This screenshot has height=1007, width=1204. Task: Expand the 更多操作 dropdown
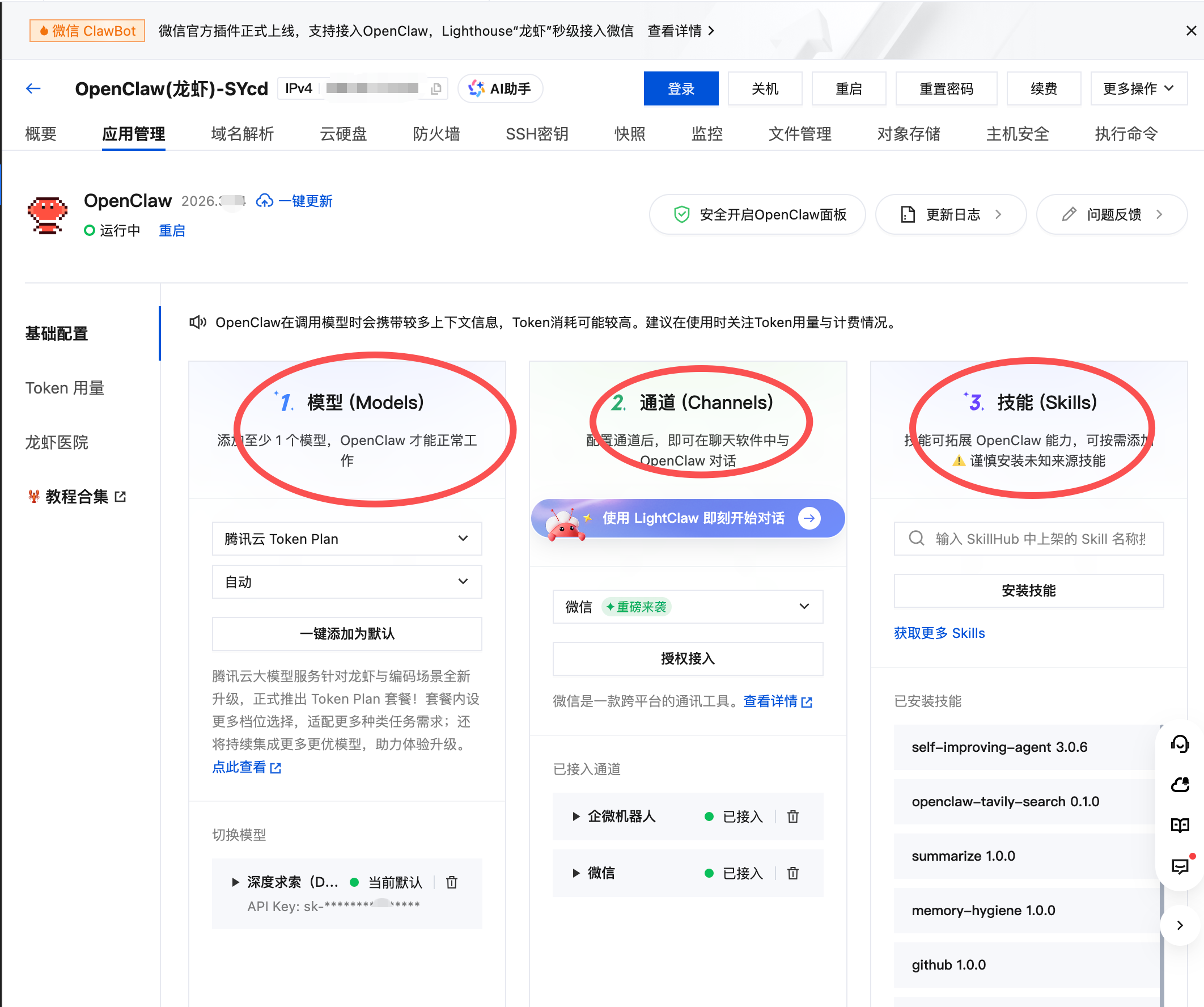click(1138, 88)
